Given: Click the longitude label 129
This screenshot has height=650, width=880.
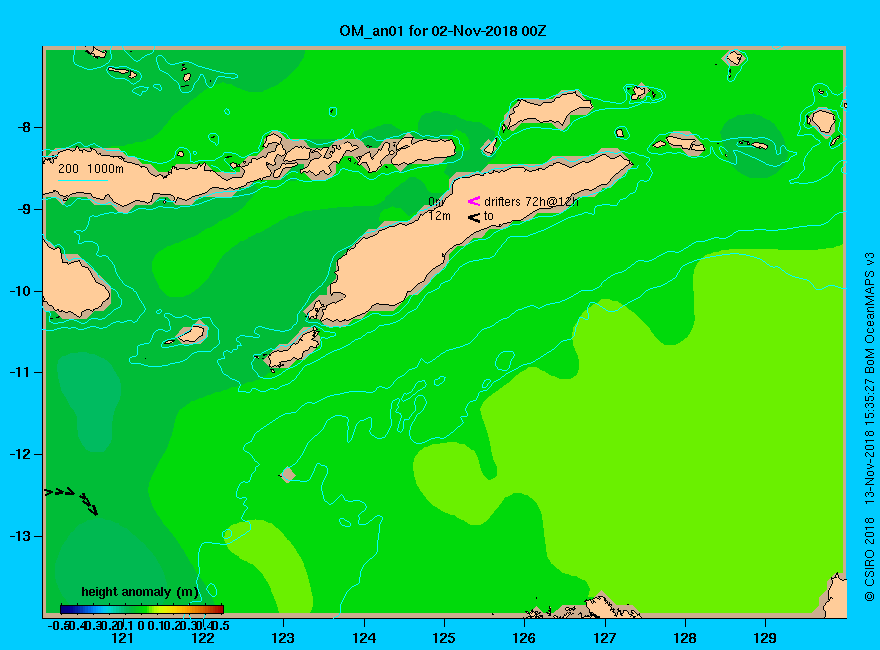Looking at the screenshot, I should 765,638.
